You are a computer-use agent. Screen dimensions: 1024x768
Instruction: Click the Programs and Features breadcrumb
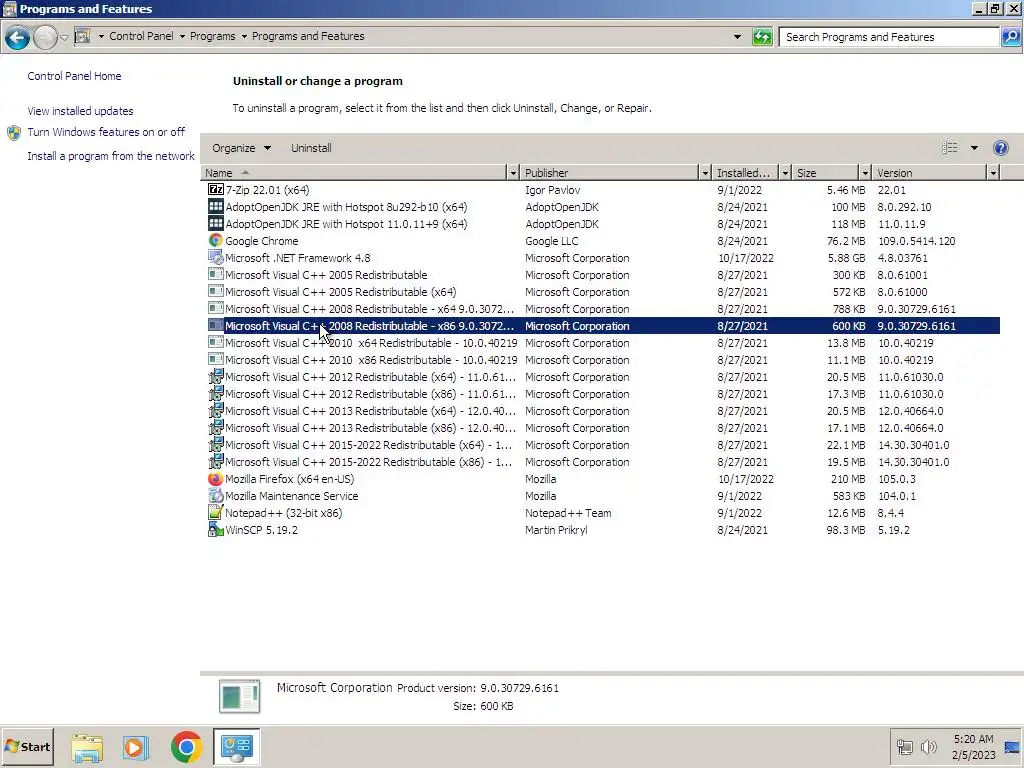(x=308, y=36)
